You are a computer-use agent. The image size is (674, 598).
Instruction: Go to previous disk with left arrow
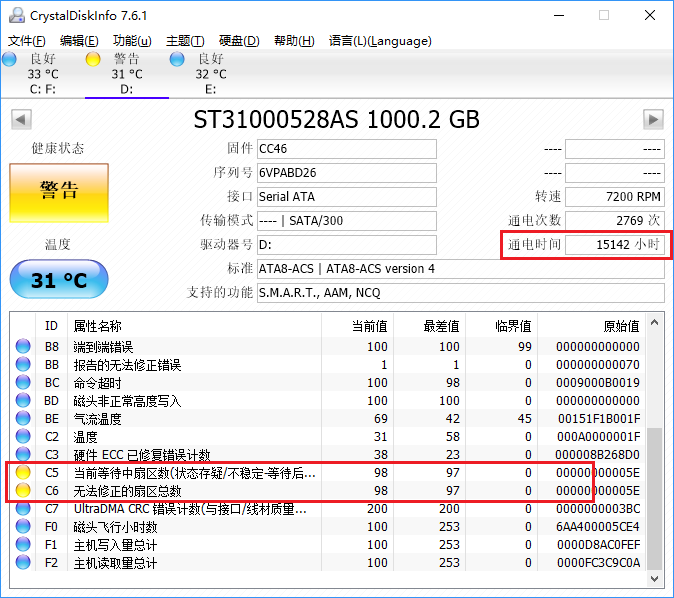21,120
